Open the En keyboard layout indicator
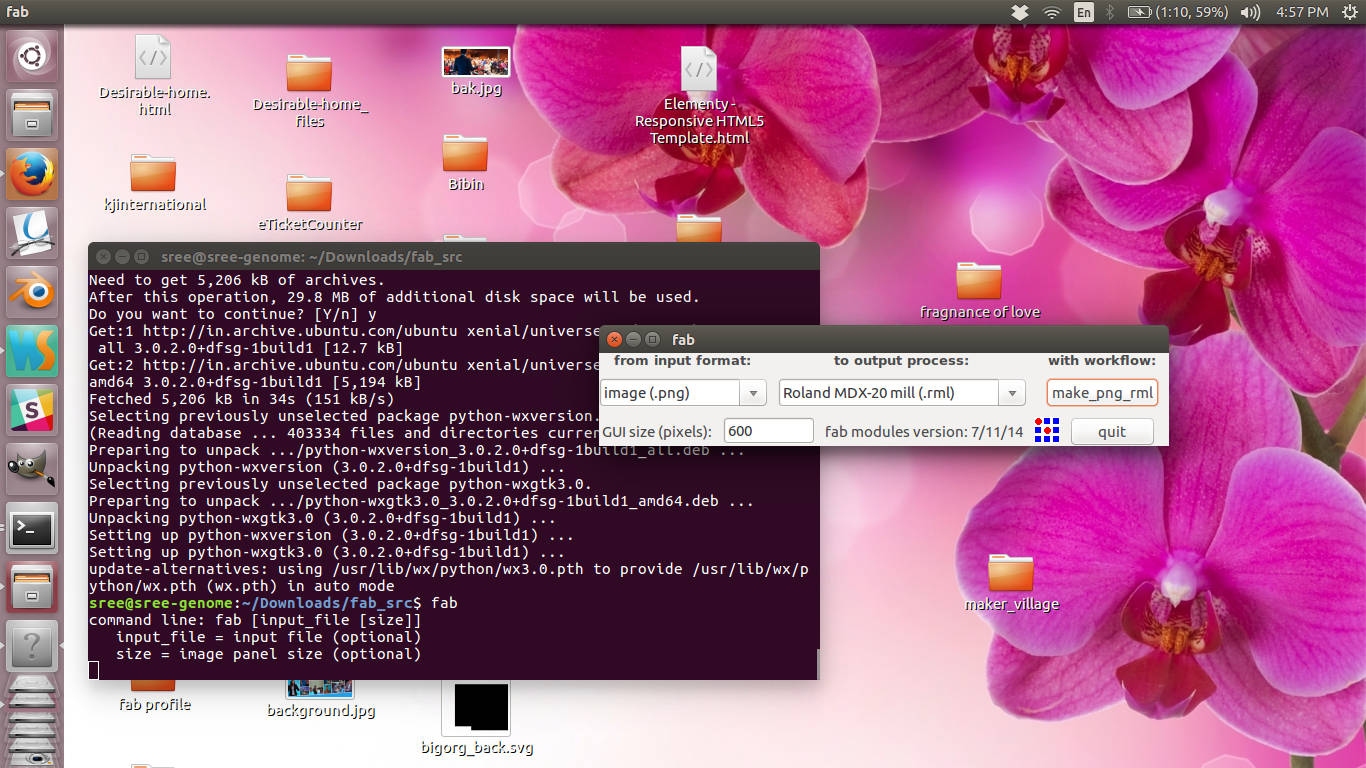1366x768 pixels. click(x=1083, y=12)
